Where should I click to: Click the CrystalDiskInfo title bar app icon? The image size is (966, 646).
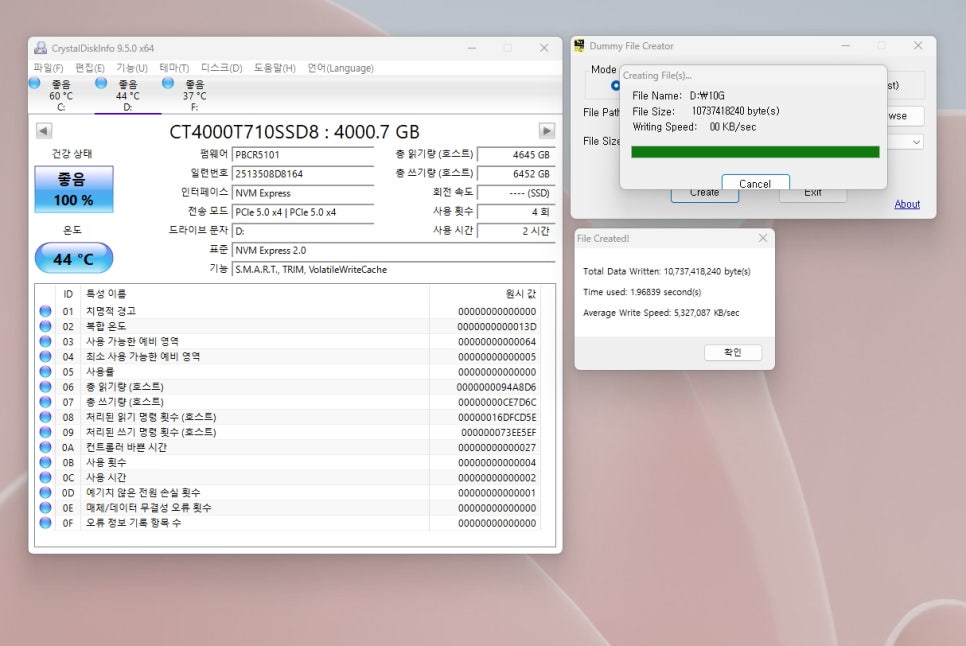[x=41, y=47]
